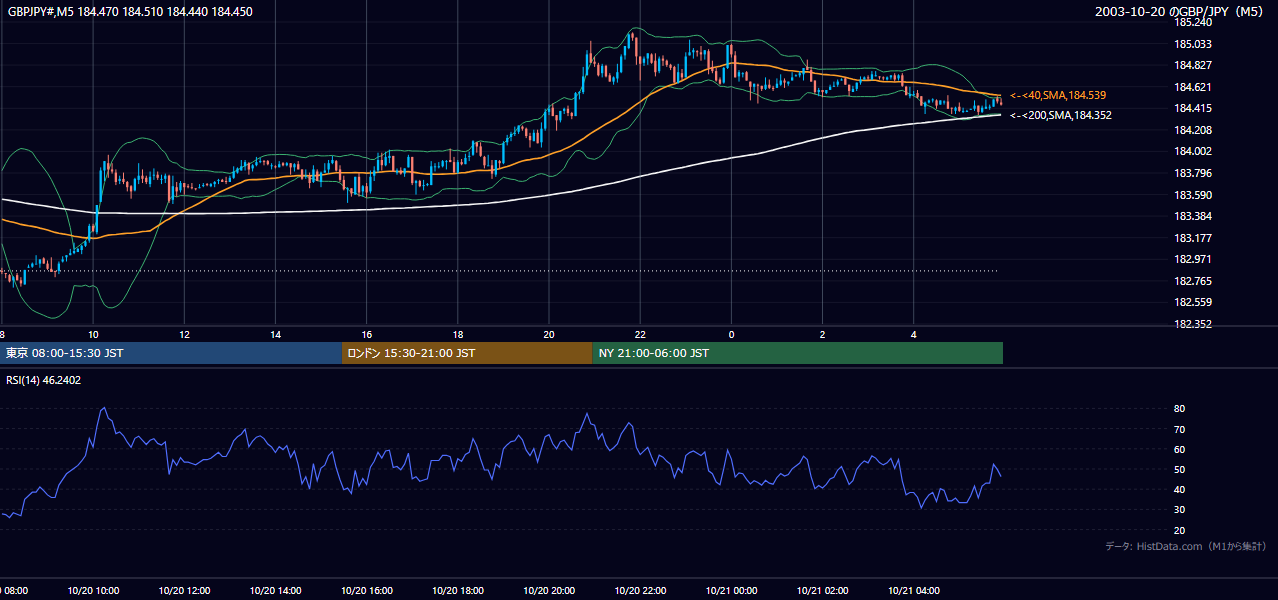Click the 10/21 02:00 time axis label
Screen dimensions: 1278x600
coord(822,591)
